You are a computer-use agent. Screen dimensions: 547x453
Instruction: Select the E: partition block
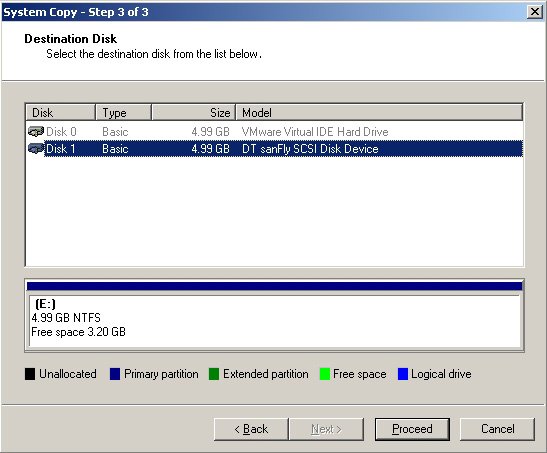click(275, 321)
